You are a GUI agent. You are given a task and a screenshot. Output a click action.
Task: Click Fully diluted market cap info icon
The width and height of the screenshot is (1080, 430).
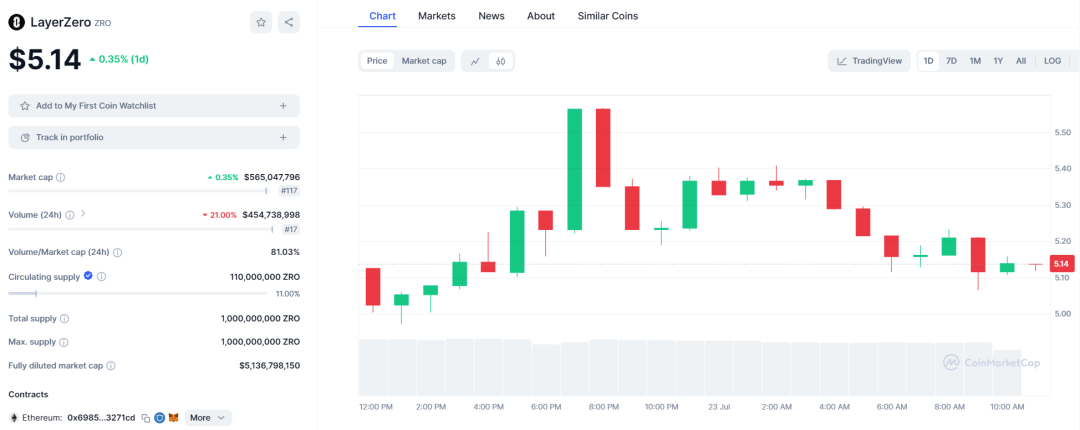click(x=111, y=366)
